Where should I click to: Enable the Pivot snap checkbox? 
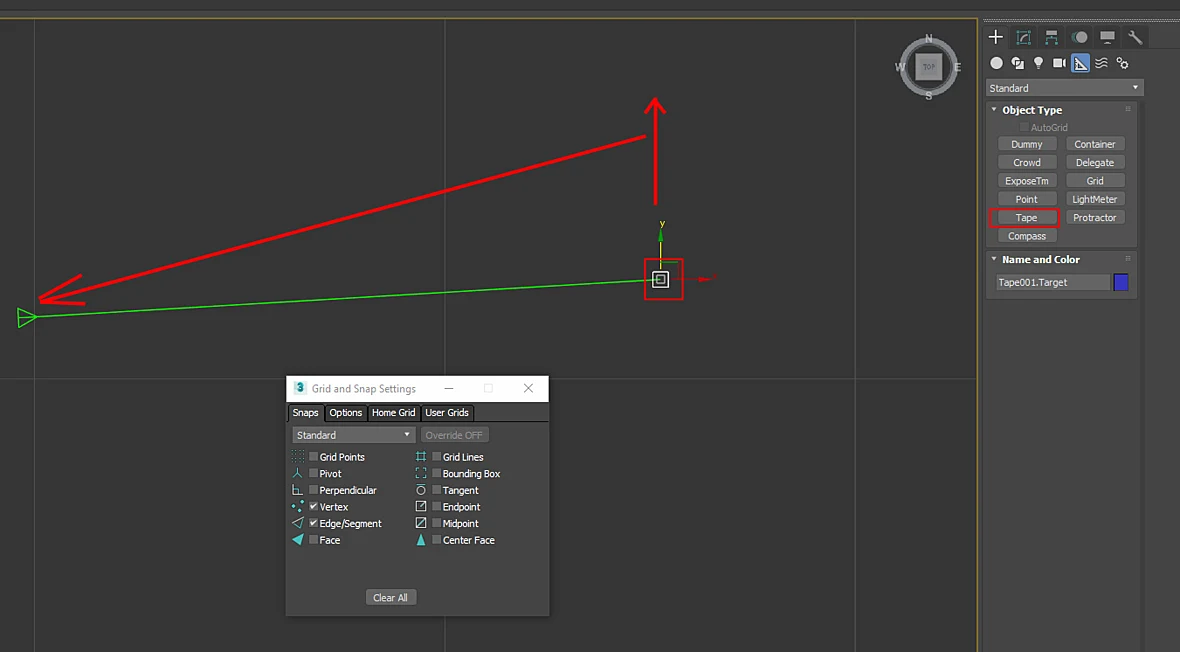point(314,473)
